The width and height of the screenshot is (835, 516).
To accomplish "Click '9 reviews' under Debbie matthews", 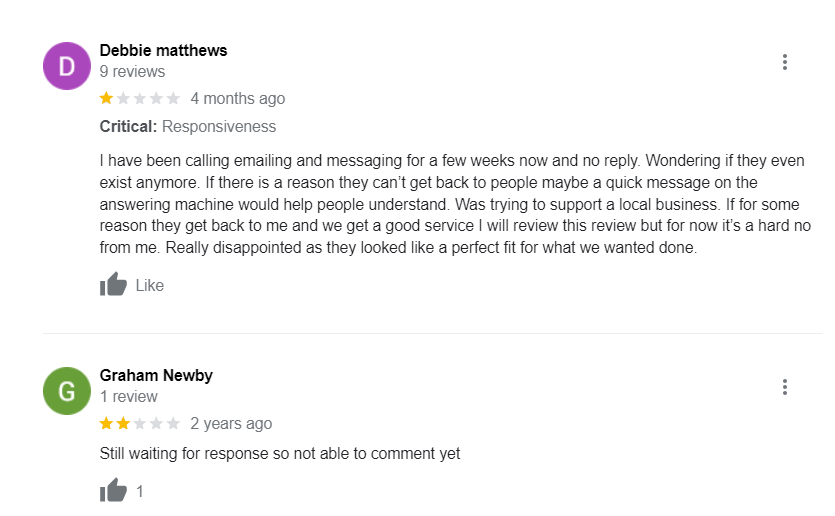I will (132, 72).
